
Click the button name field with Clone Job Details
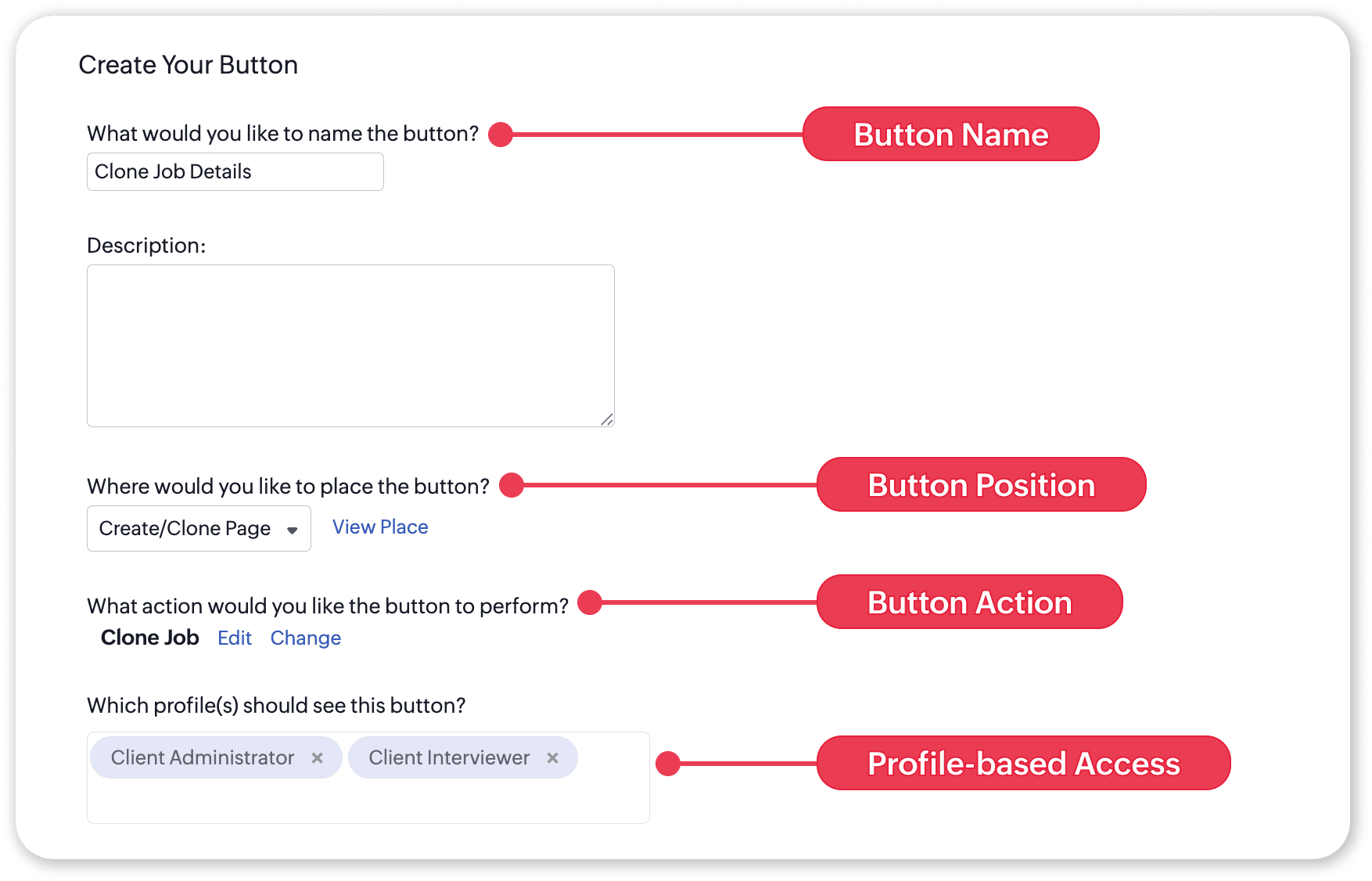(235, 172)
